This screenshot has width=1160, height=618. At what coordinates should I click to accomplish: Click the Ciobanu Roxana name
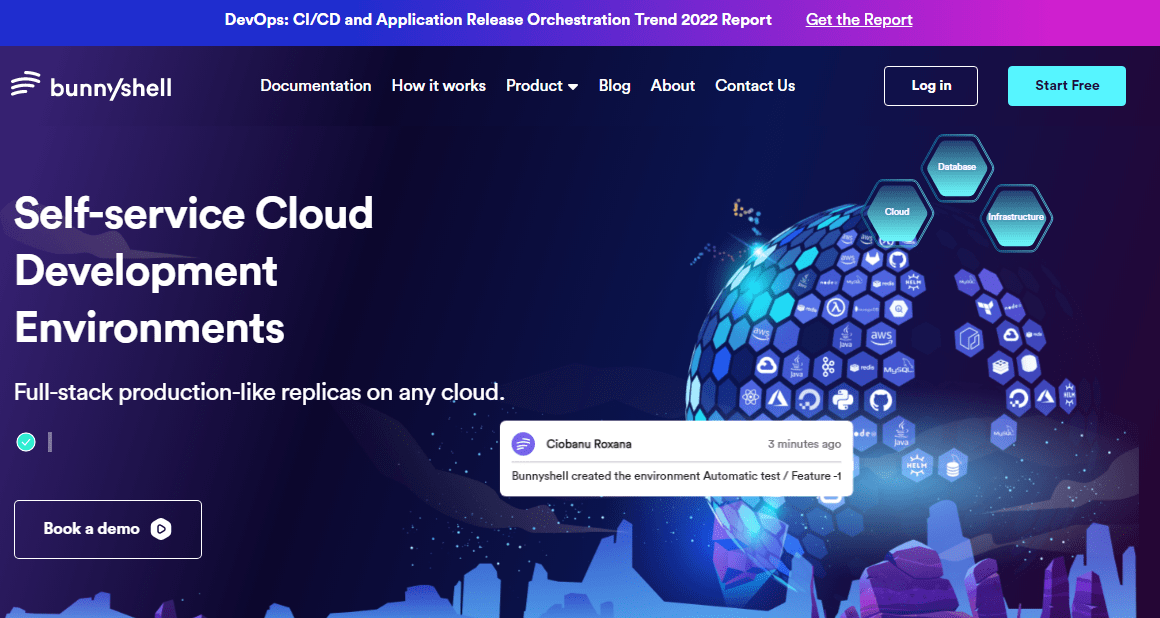pos(589,444)
